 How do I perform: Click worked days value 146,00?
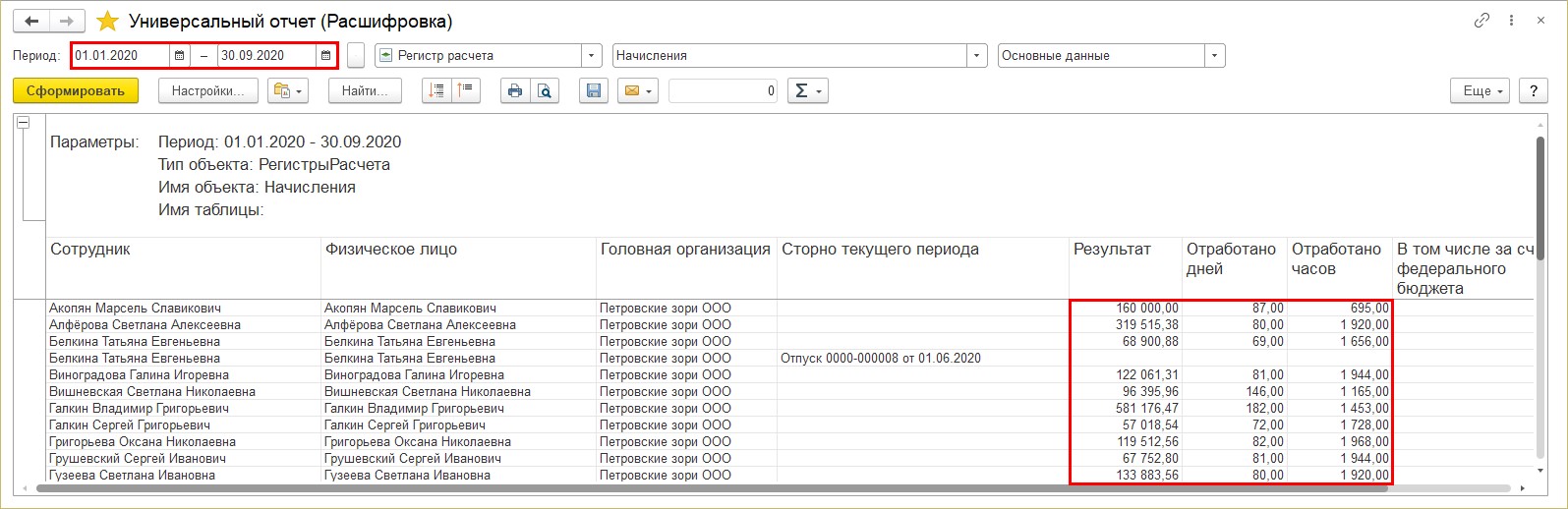(x=1235, y=392)
